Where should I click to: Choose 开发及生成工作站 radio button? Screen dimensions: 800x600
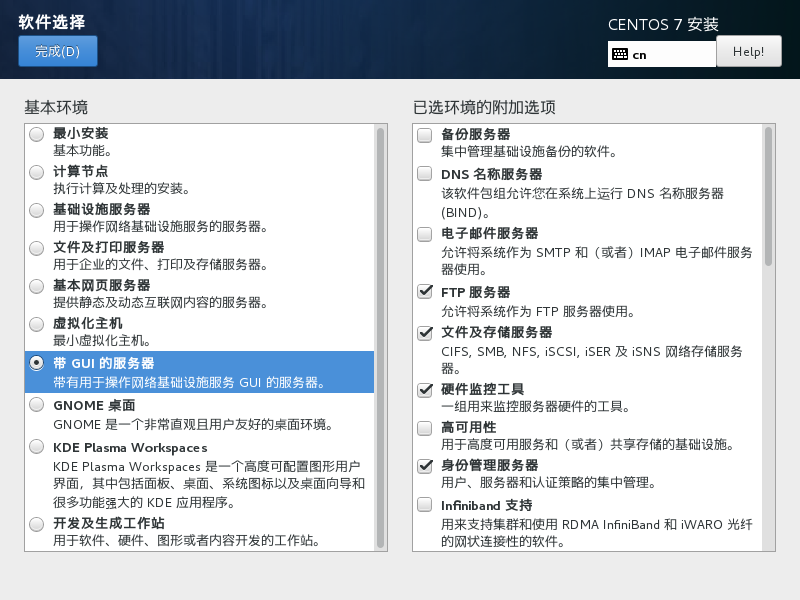[36, 524]
